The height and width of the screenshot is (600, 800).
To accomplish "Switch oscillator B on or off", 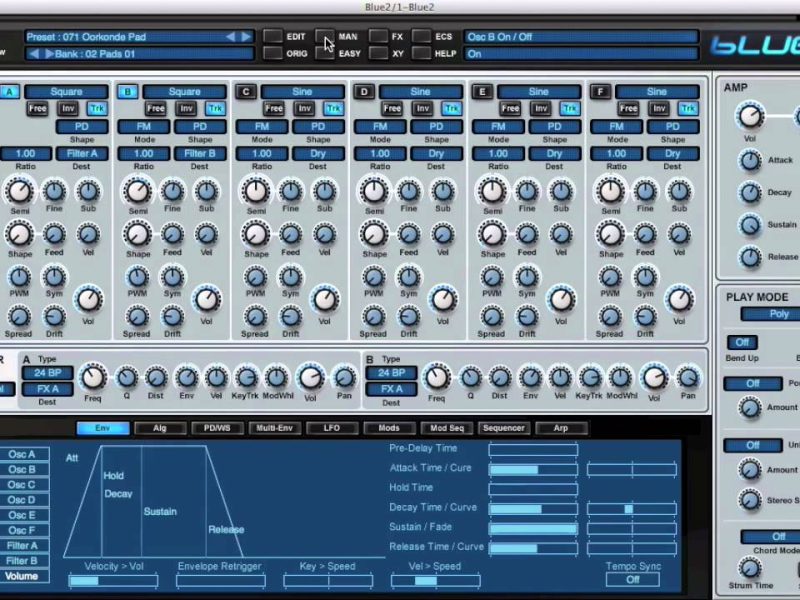I will coord(128,92).
